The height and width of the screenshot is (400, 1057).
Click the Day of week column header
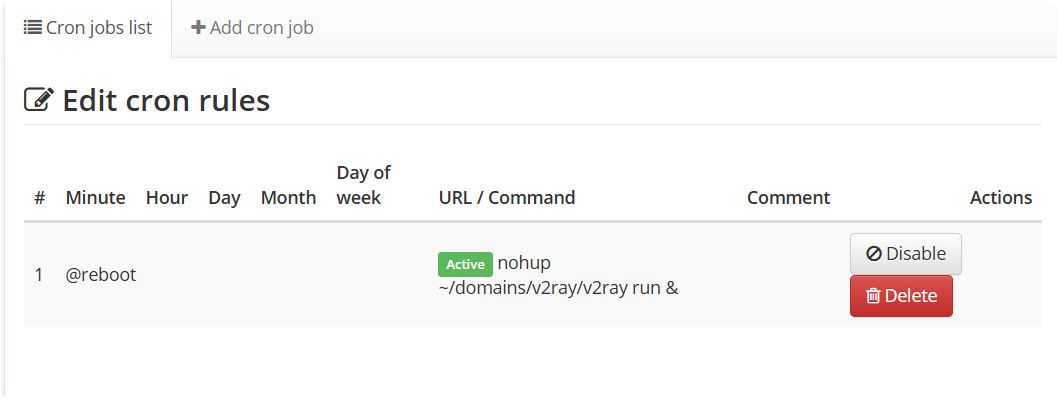363,185
